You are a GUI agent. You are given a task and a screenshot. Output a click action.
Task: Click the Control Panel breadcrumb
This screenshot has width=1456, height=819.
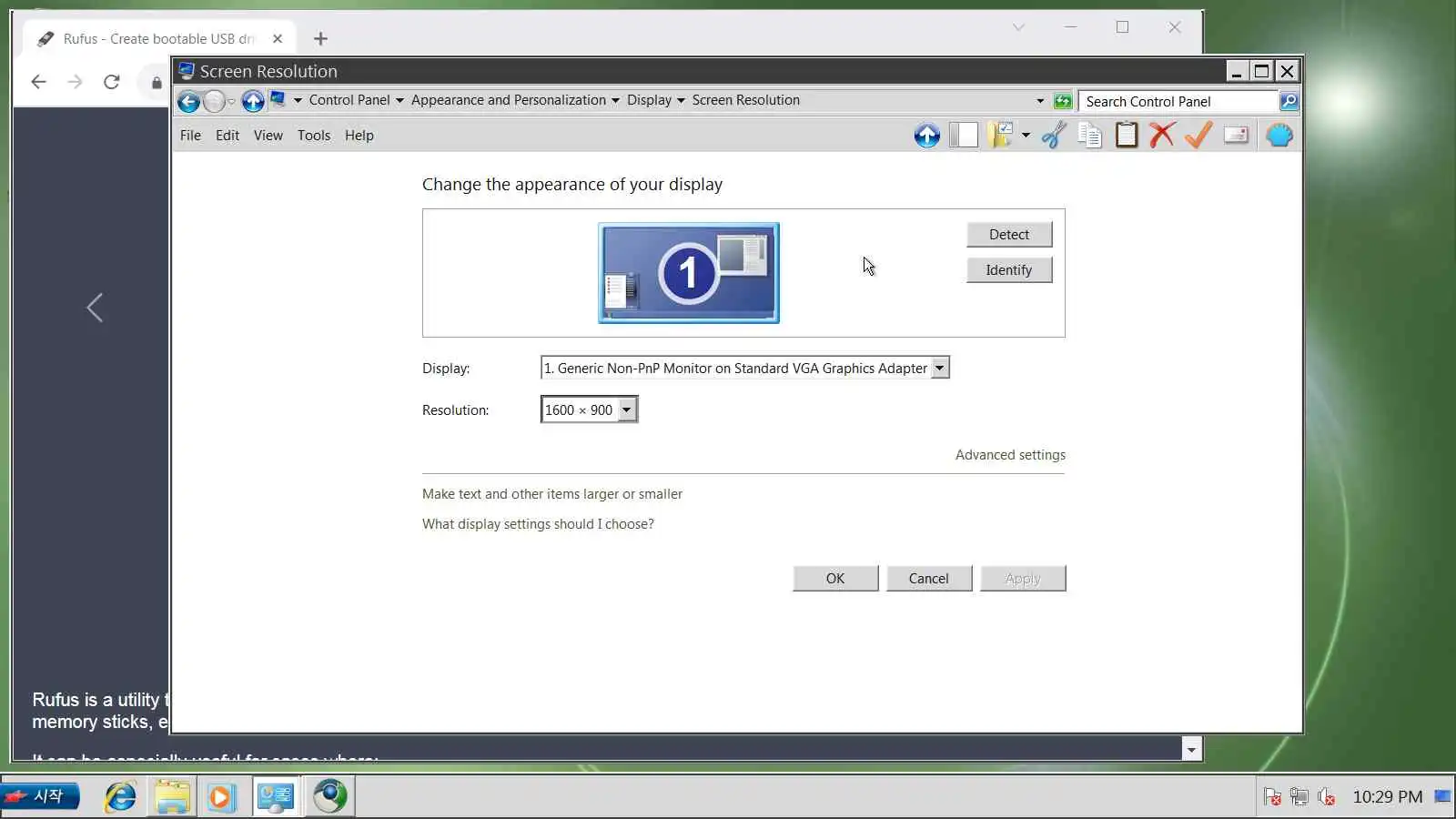[x=349, y=100]
